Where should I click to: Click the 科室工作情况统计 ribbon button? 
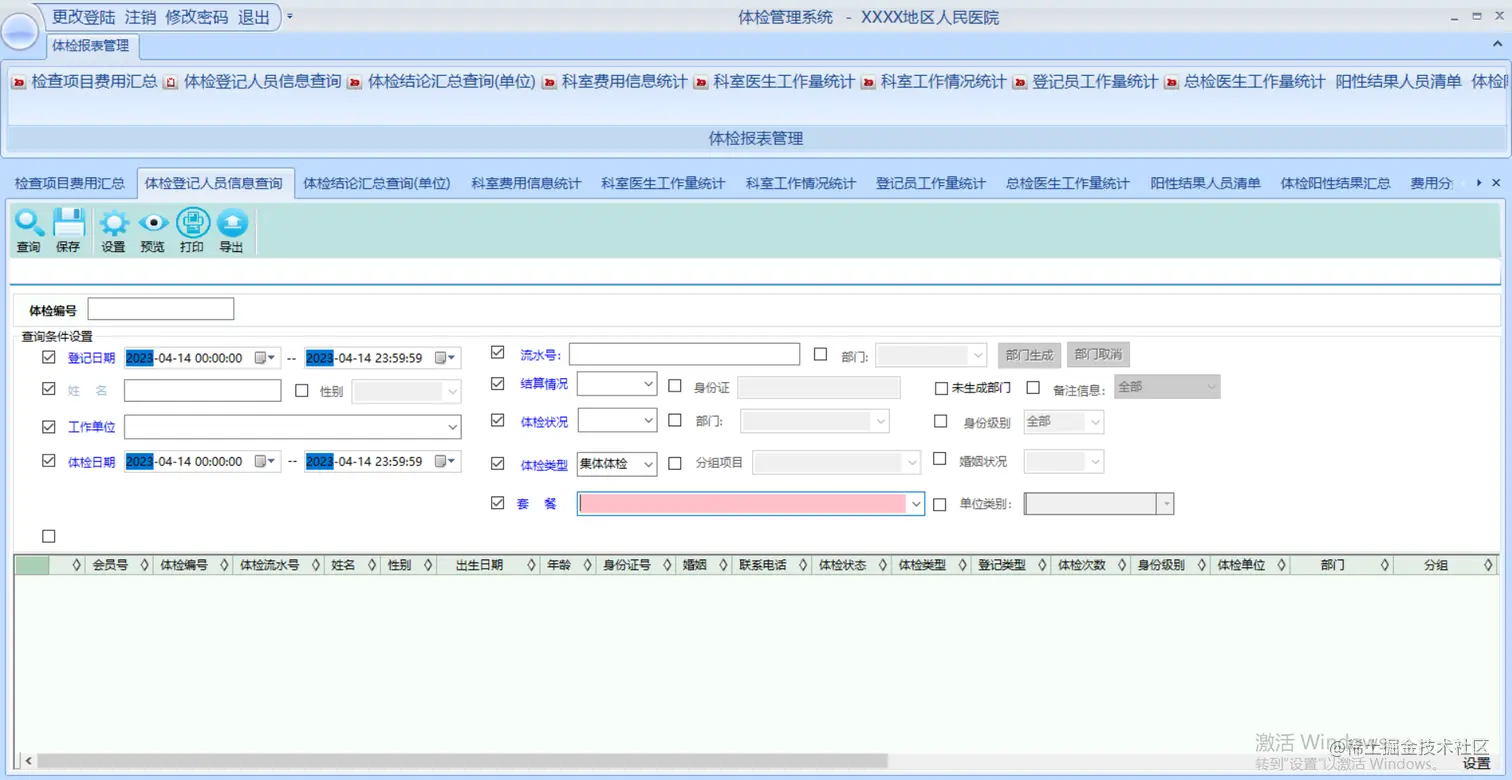point(934,82)
